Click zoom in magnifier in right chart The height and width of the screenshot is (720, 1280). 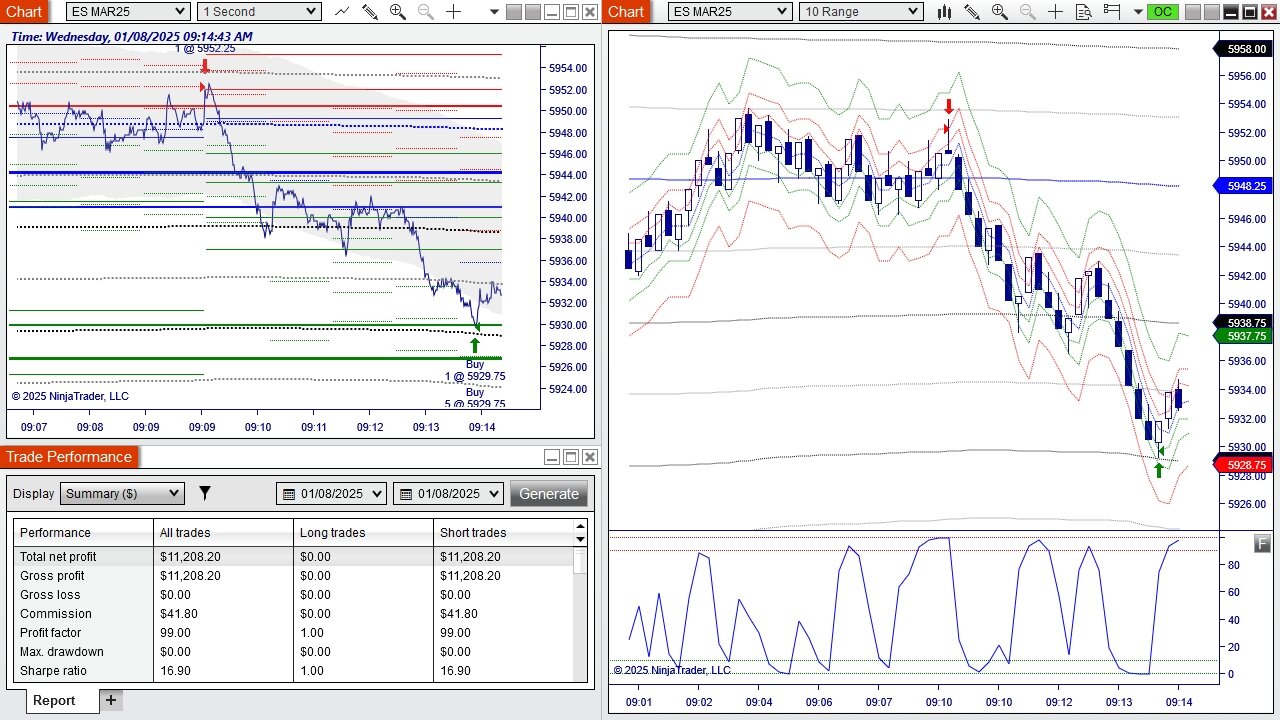1000,12
